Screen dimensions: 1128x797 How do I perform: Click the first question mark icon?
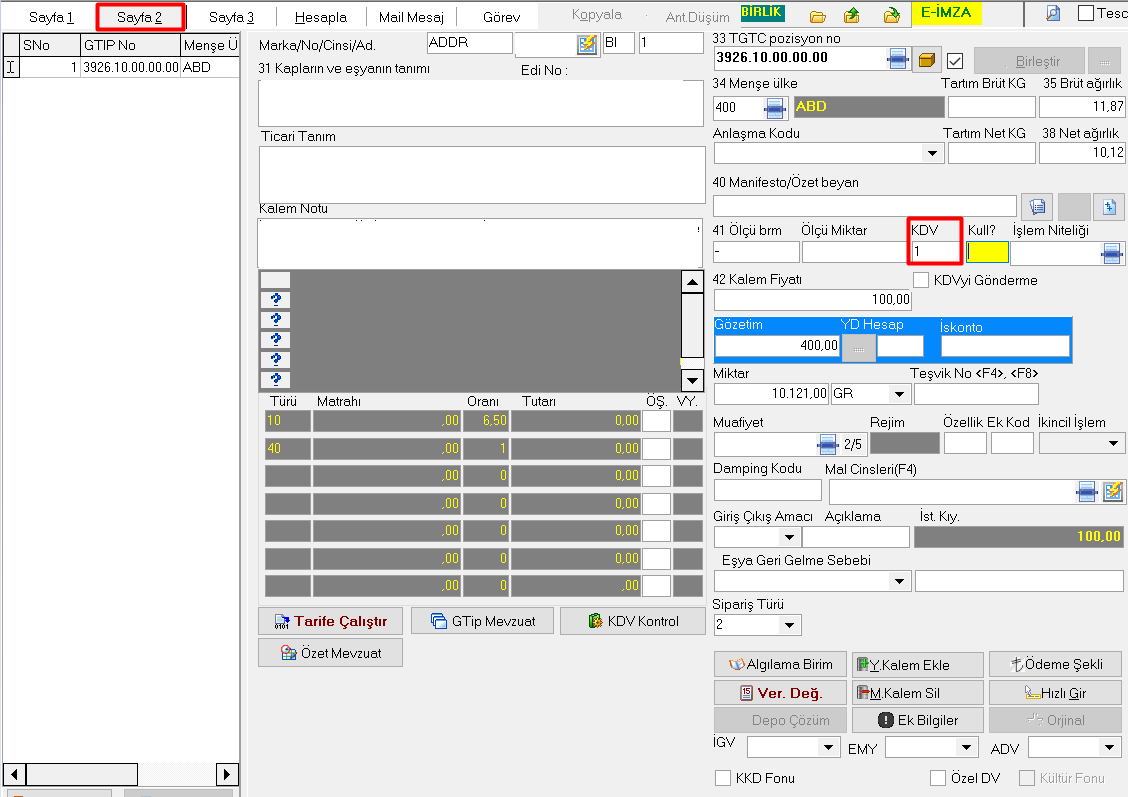point(275,300)
